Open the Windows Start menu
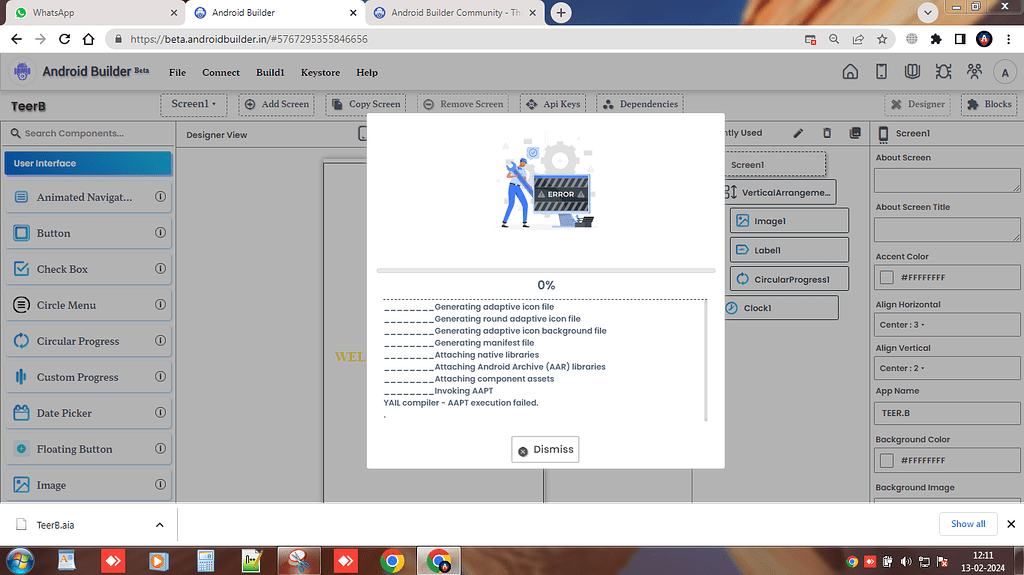The image size is (1024, 575). pyautogui.click(x=20, y=561)
